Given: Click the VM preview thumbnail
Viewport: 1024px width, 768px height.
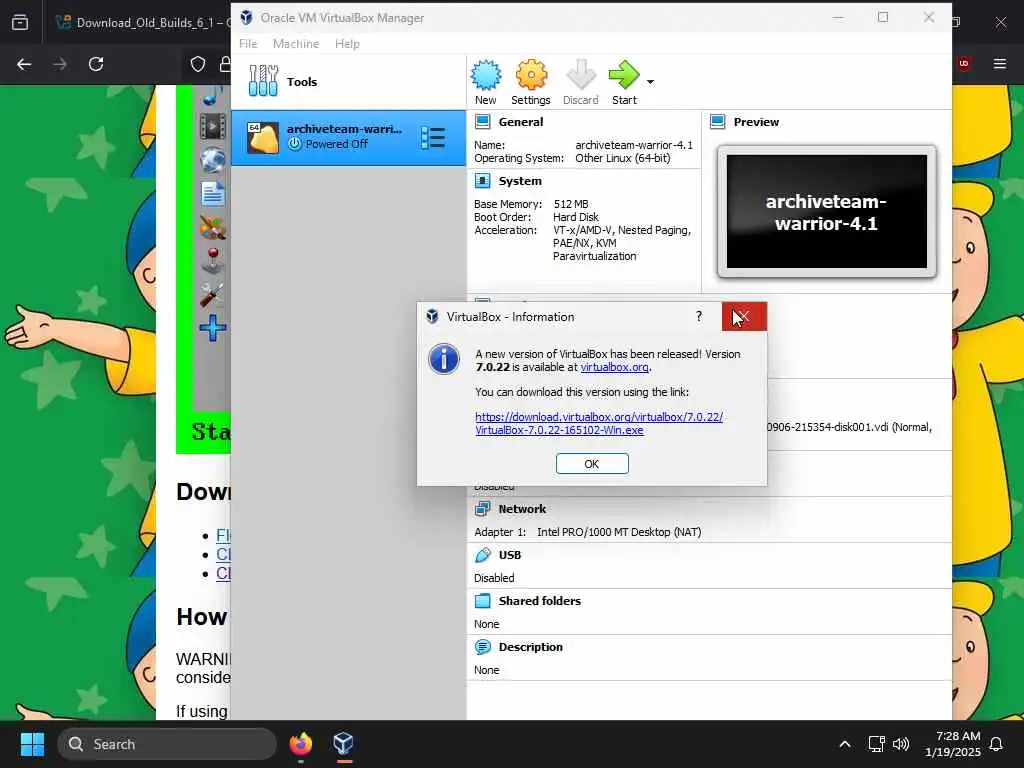Looking at the screenshot, I should click(x=827, y=212).
